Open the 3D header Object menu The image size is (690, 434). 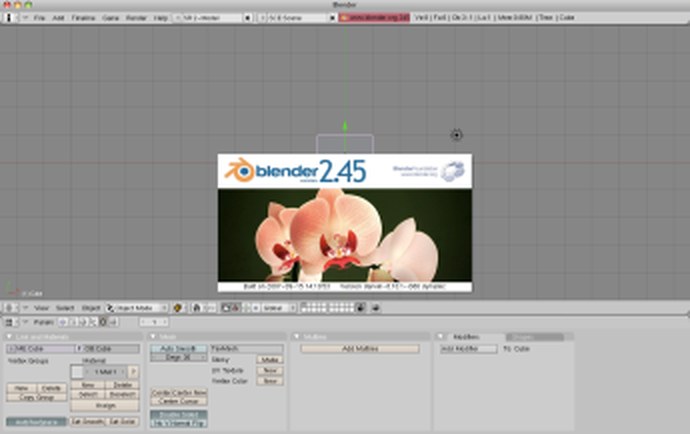pos(91,308)
